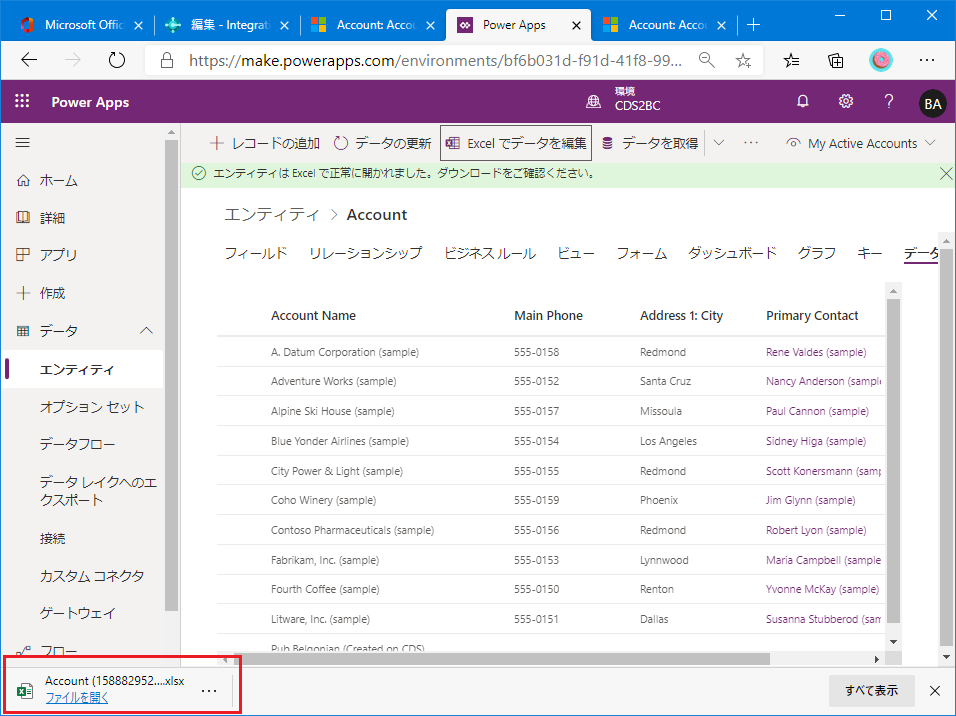Click データを取得 to get data
Screen dimensions: 956x716
(x=650, y=143)
